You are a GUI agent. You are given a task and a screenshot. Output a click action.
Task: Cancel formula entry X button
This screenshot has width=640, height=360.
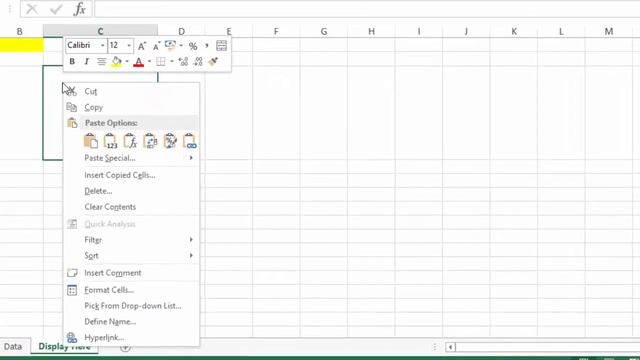click(x=32, y=9)
